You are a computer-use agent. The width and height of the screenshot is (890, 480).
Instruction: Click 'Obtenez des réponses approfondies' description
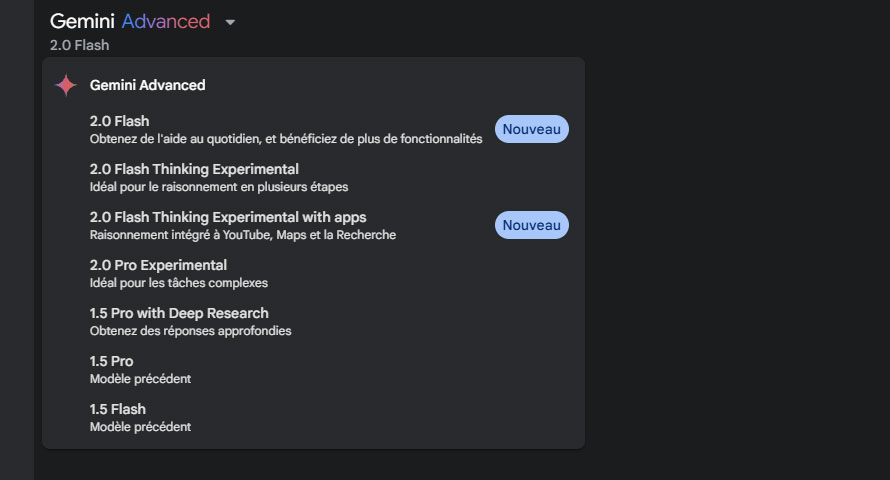[190, 331]
